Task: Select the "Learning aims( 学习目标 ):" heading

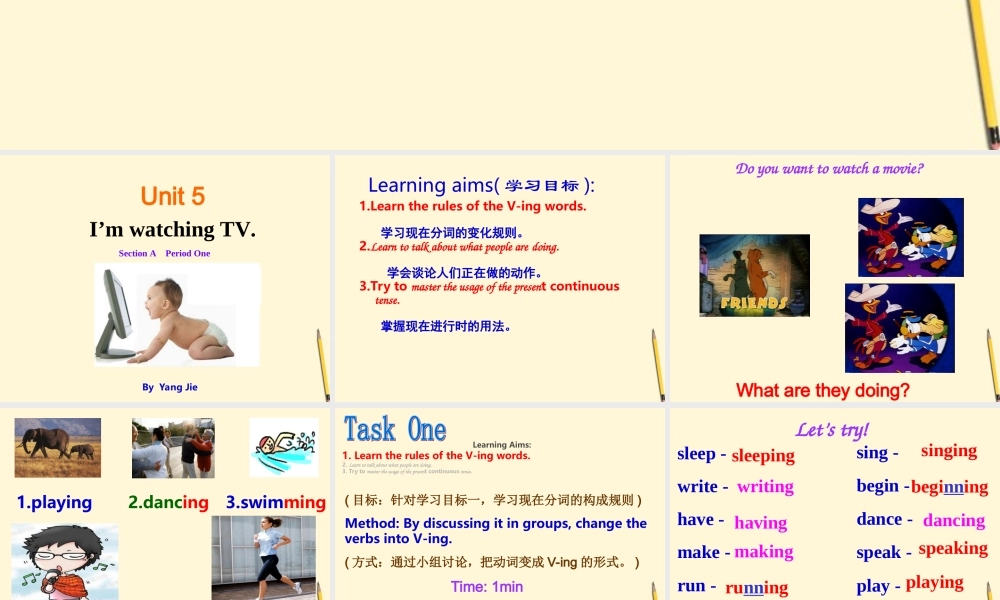Action: [482, 185]
